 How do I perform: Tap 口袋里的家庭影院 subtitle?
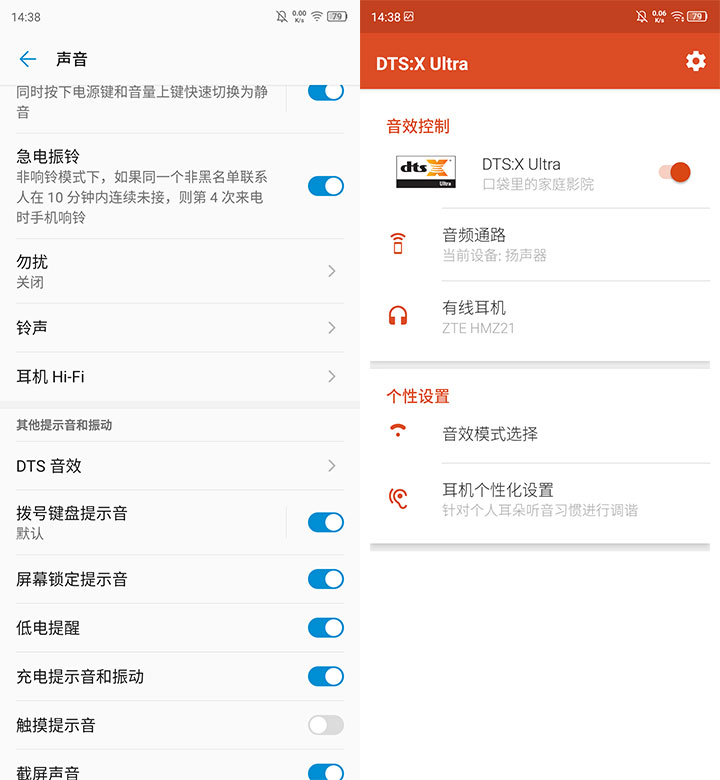coord(538,185)
